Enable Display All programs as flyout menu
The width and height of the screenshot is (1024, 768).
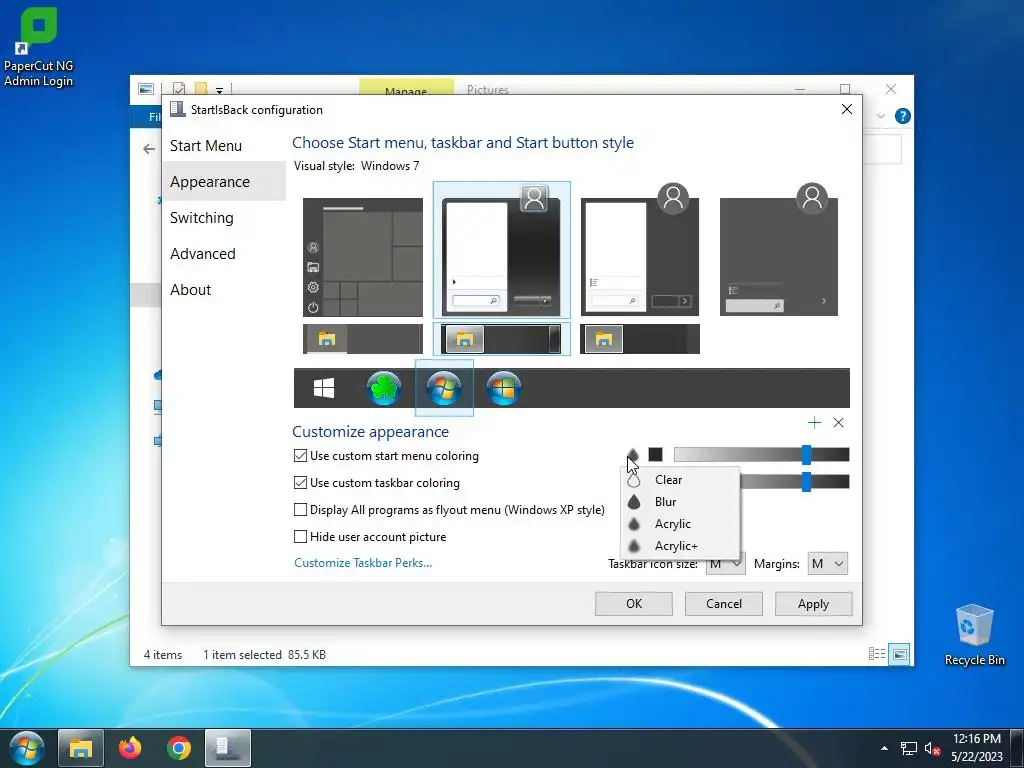click(x=300, y=509)
